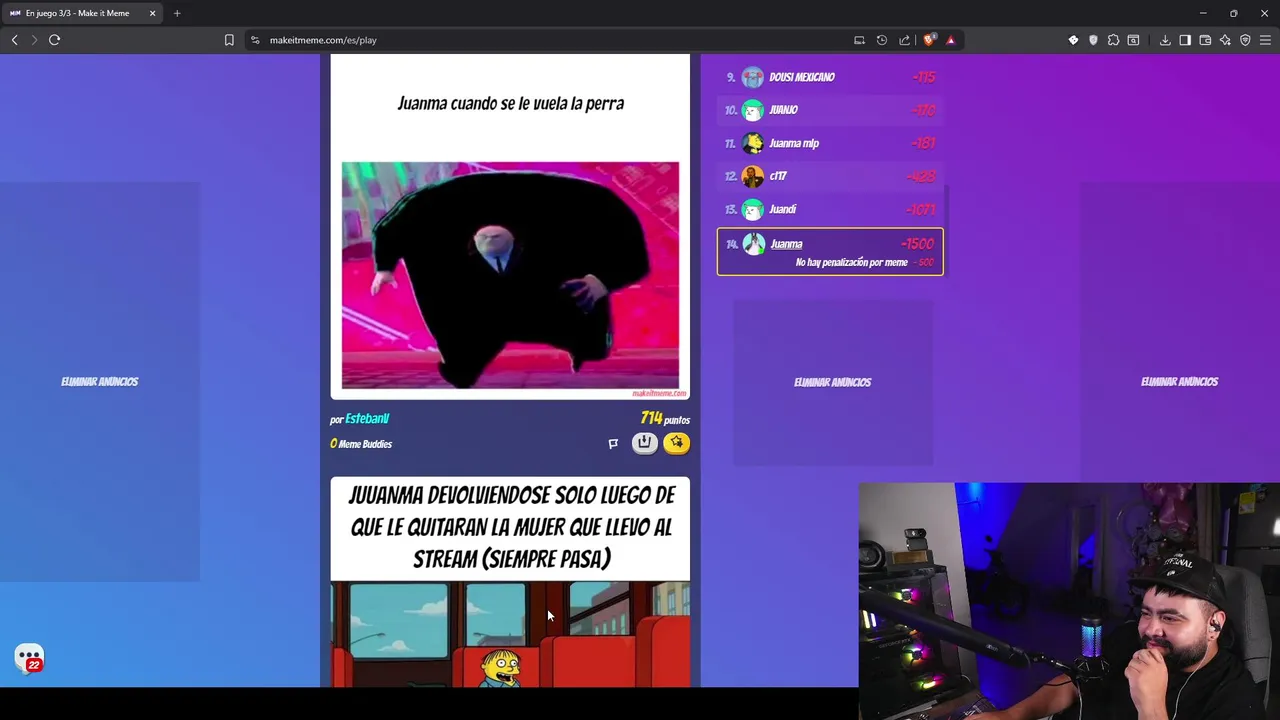Reload the makeitmeme page
This screenshot has width=1280, height=720.
click(x=55, y=40)
